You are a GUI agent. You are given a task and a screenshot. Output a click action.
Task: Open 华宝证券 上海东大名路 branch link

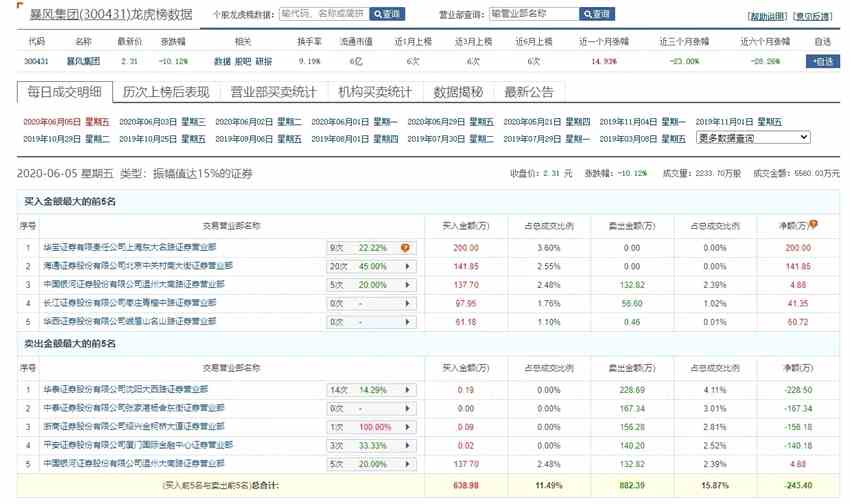(x=130, y=247)
